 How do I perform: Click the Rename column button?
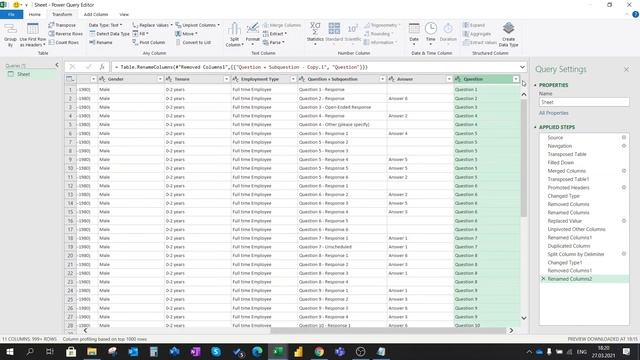click(100, 42)
